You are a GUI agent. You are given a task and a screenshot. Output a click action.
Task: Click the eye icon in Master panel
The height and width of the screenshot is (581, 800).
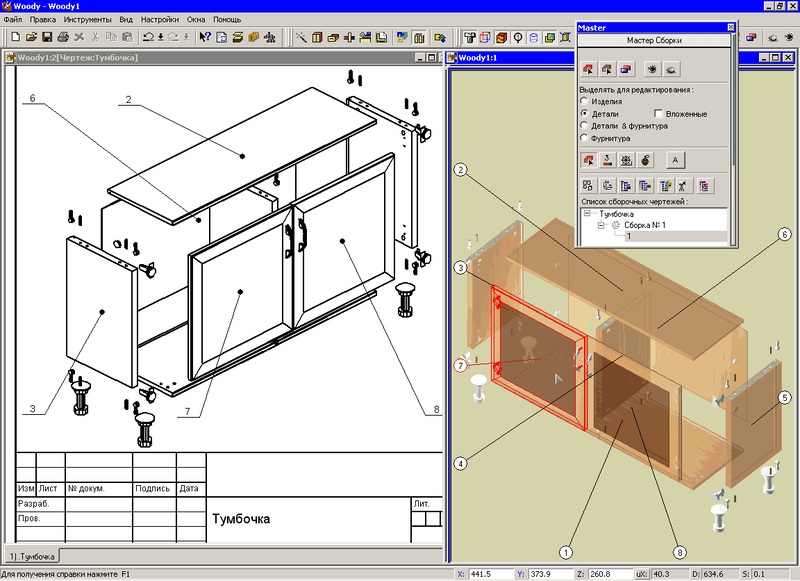point(651,69)
